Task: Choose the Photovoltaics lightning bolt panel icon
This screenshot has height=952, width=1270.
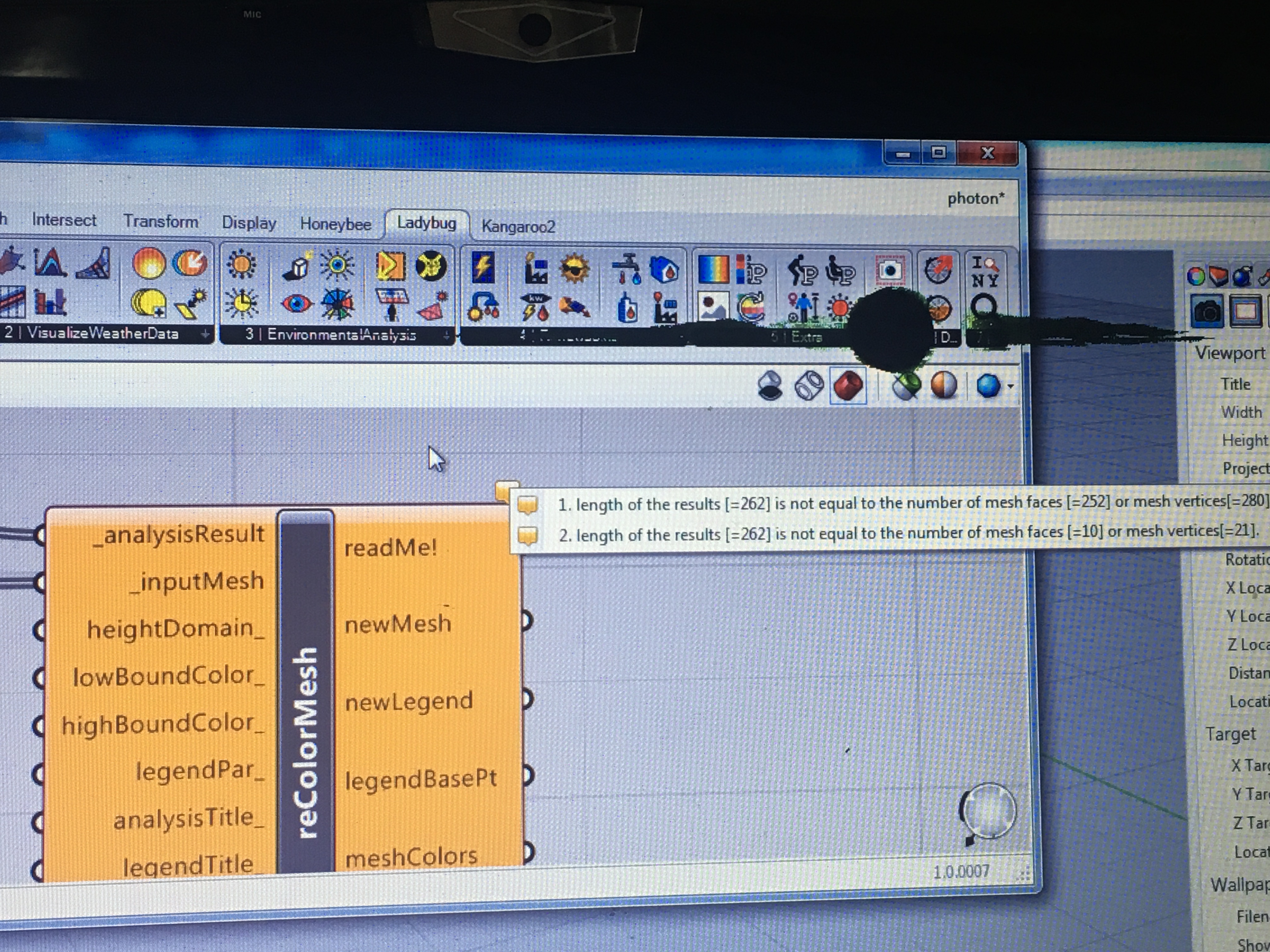Action: [483, 268]
